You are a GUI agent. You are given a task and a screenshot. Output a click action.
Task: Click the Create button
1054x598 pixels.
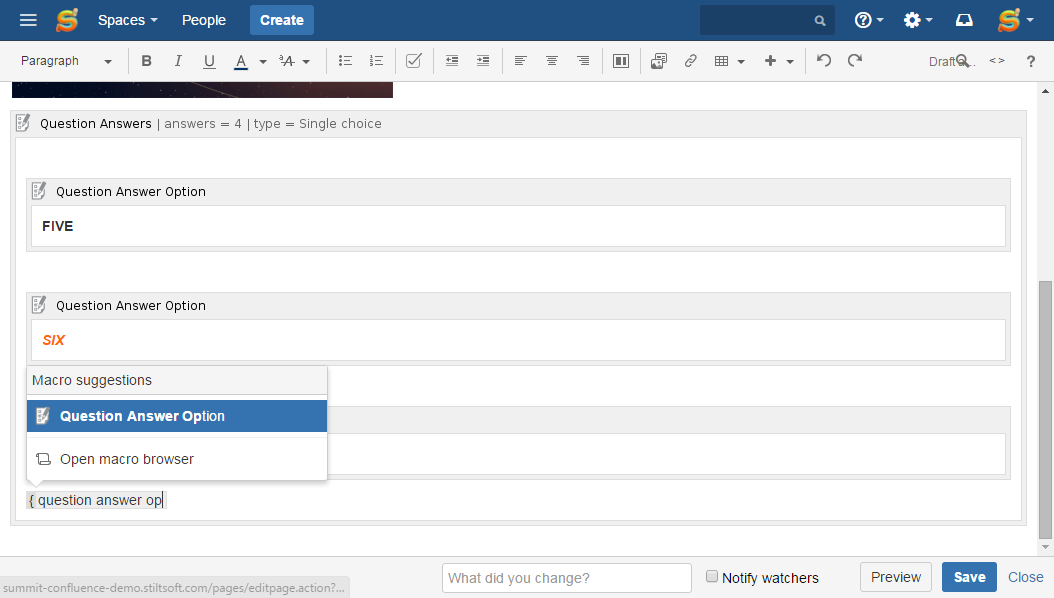[282, 20]
